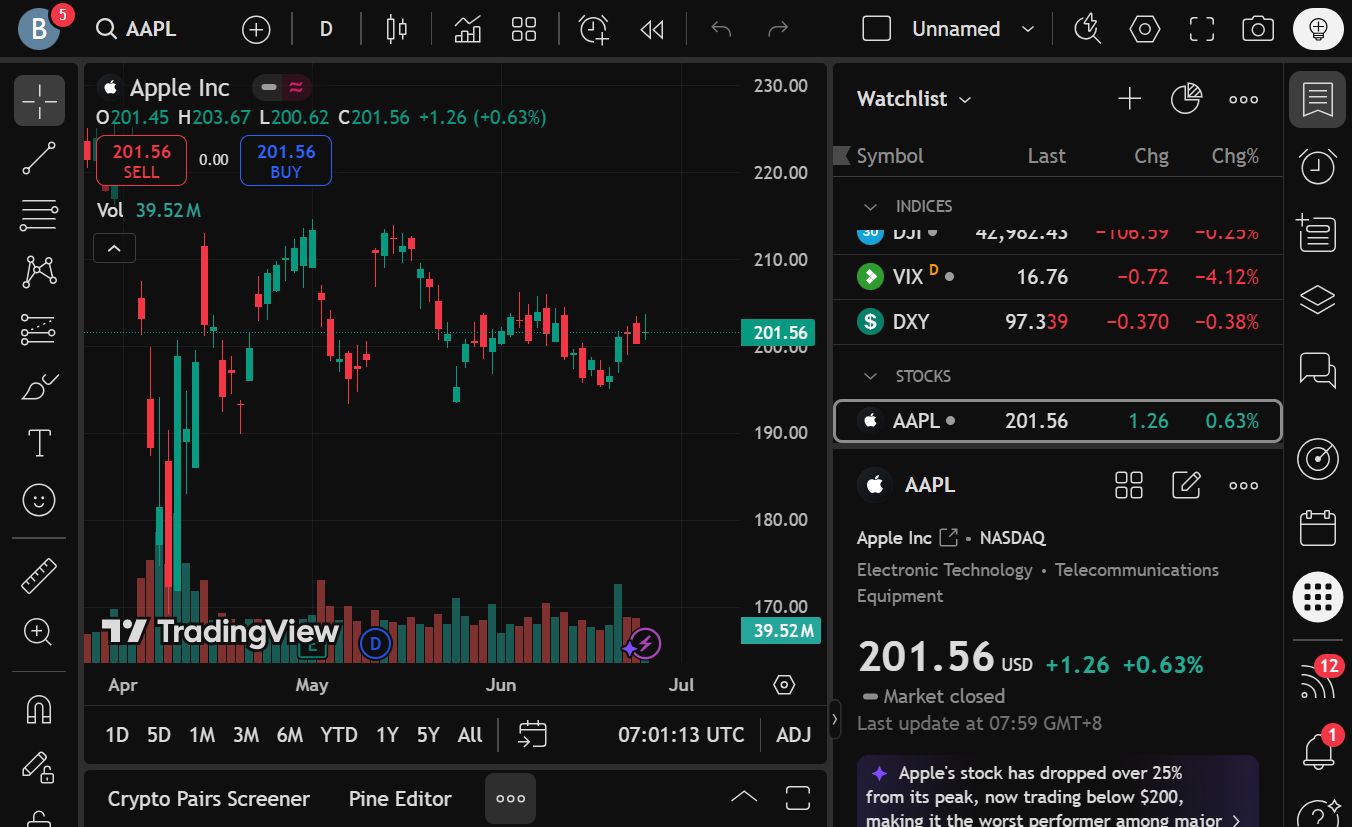This screenshot has height=827, width=1352.
Task: Select the YTD time range
Action: (339, 735)
